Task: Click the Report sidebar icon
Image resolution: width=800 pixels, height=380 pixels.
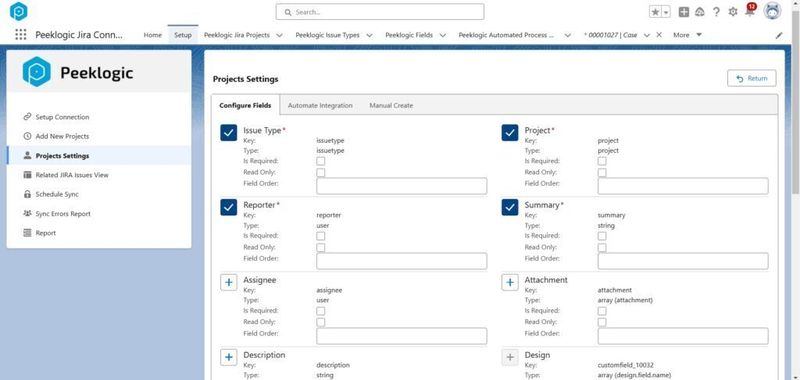Action: click(28, 233)
